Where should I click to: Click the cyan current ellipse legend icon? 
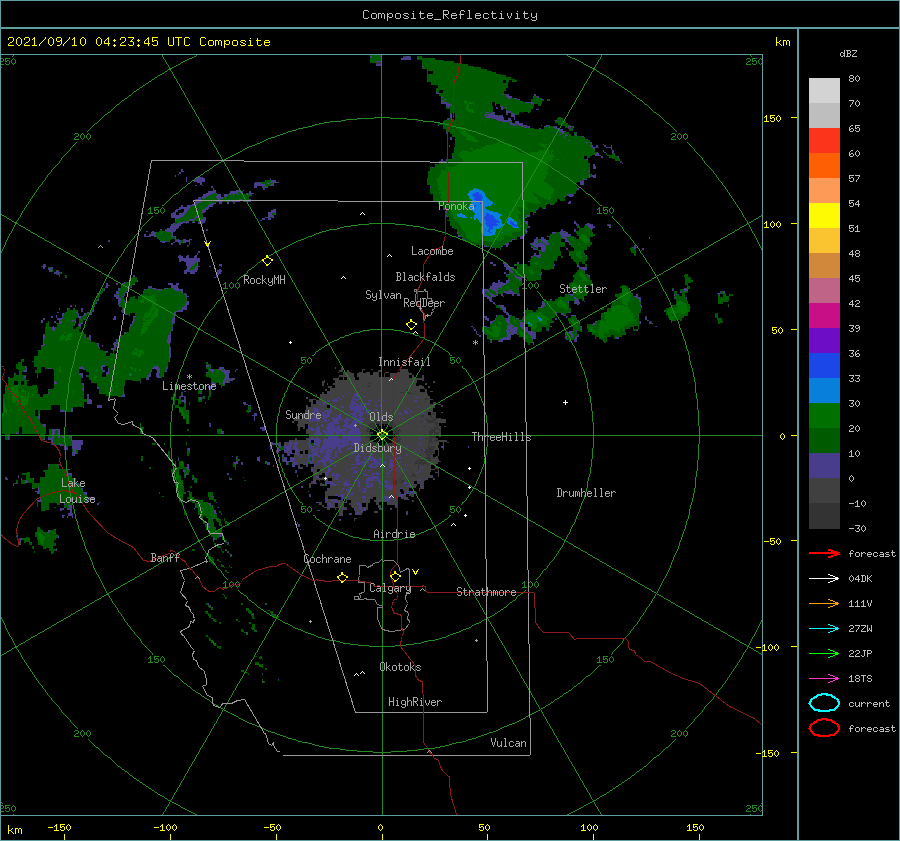[824, 703]
